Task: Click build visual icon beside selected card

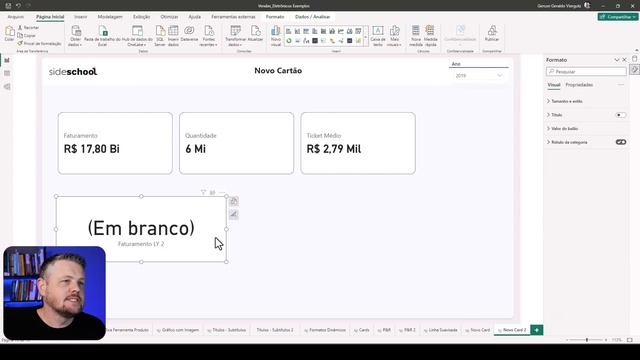Action: click(x=233, y=201)
